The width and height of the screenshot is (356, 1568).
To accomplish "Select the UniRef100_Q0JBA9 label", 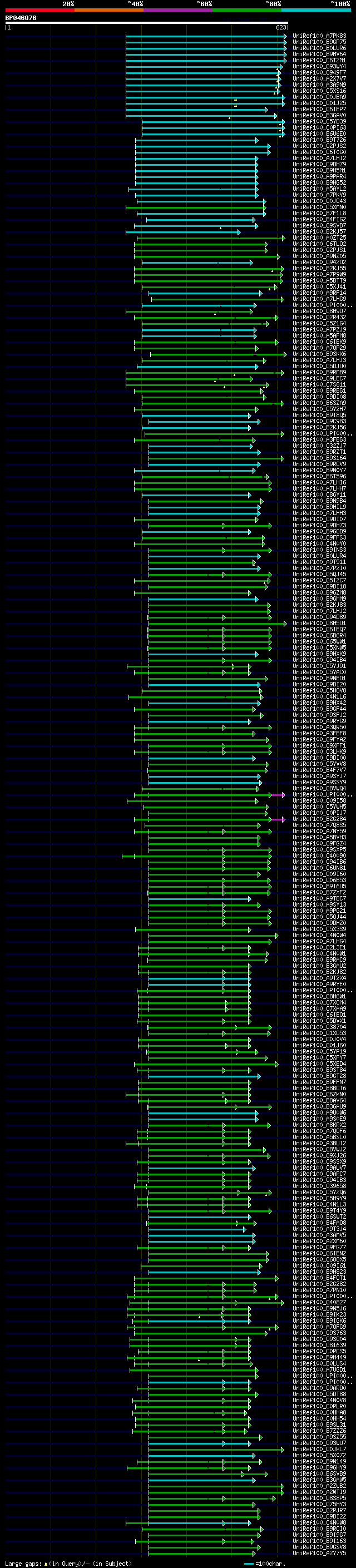I will pyautogui.click(x=319, y=97).
